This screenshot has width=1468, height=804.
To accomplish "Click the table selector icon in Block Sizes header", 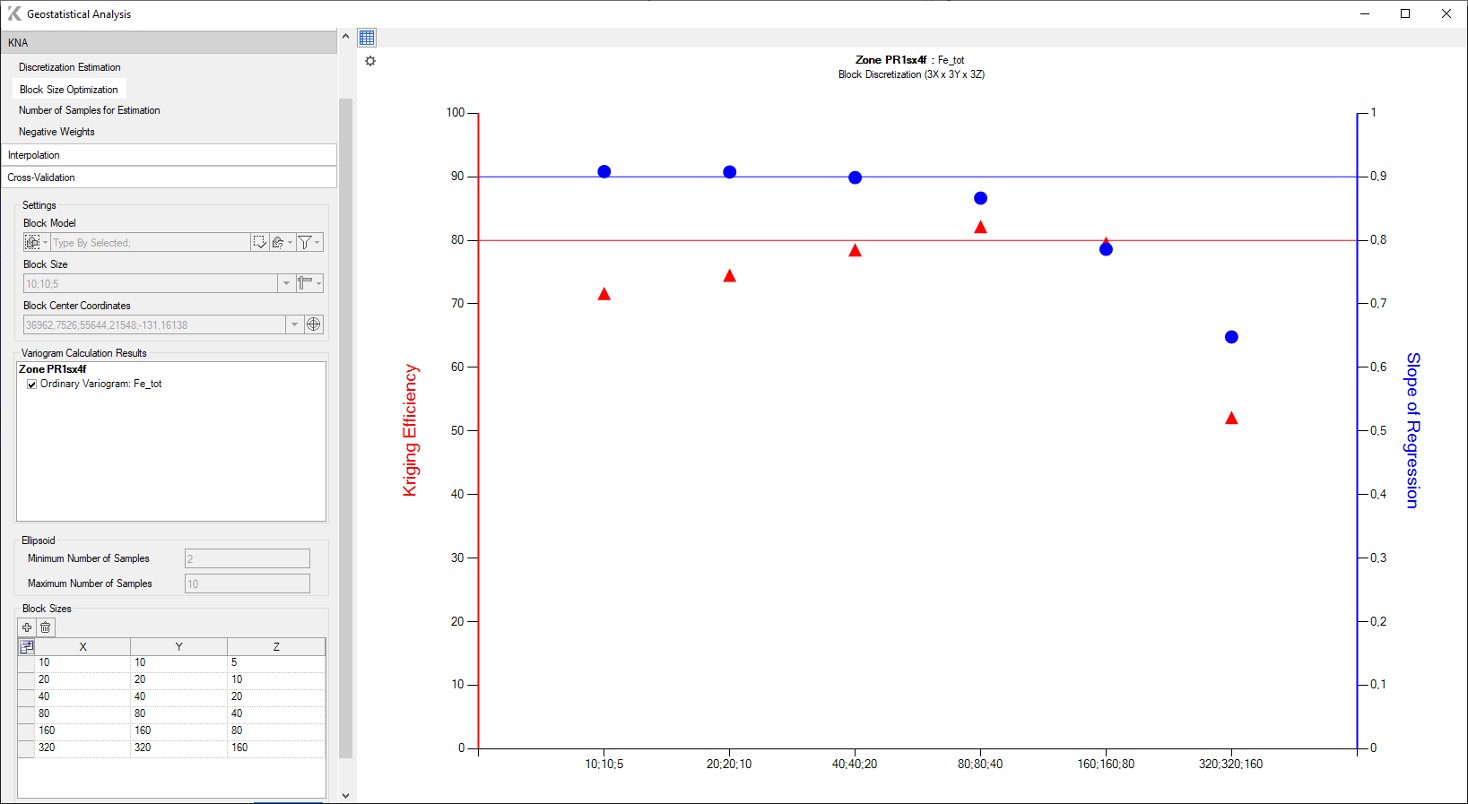I will (x=27, y=646).
